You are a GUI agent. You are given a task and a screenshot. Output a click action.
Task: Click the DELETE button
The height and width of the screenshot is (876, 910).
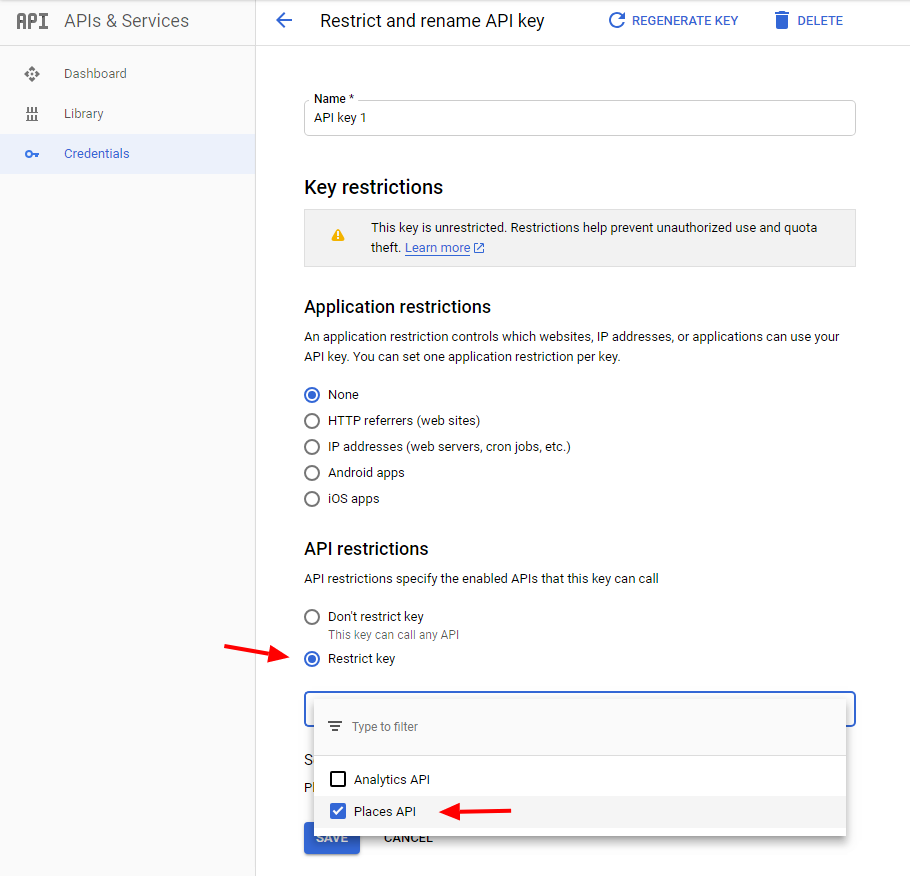click(x=808, y=20)
